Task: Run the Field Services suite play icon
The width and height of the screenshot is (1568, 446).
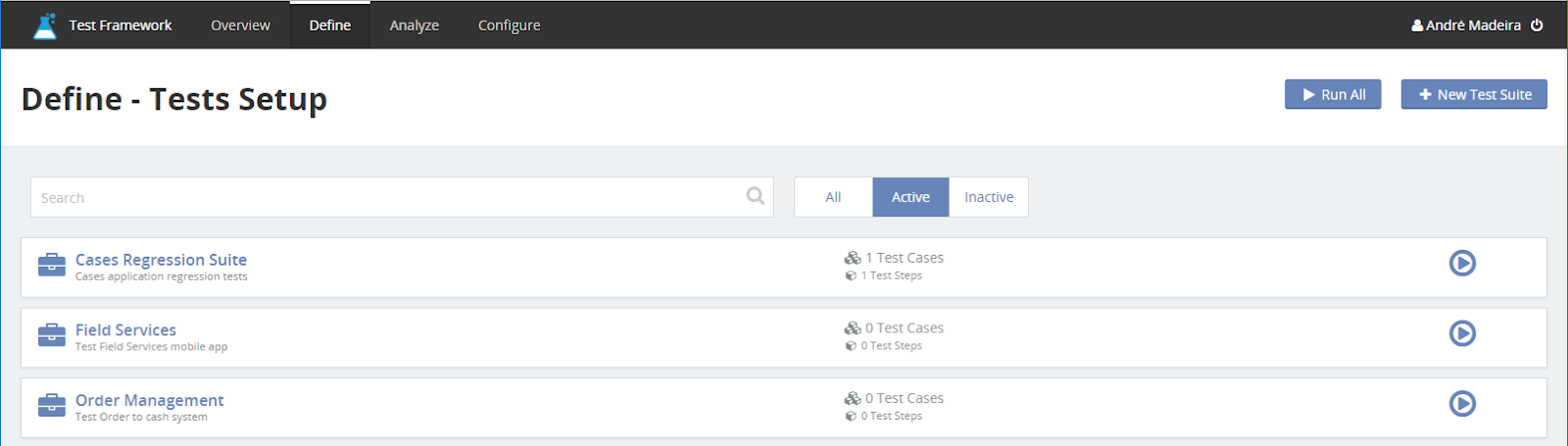Action: [x=1462, y=333]
